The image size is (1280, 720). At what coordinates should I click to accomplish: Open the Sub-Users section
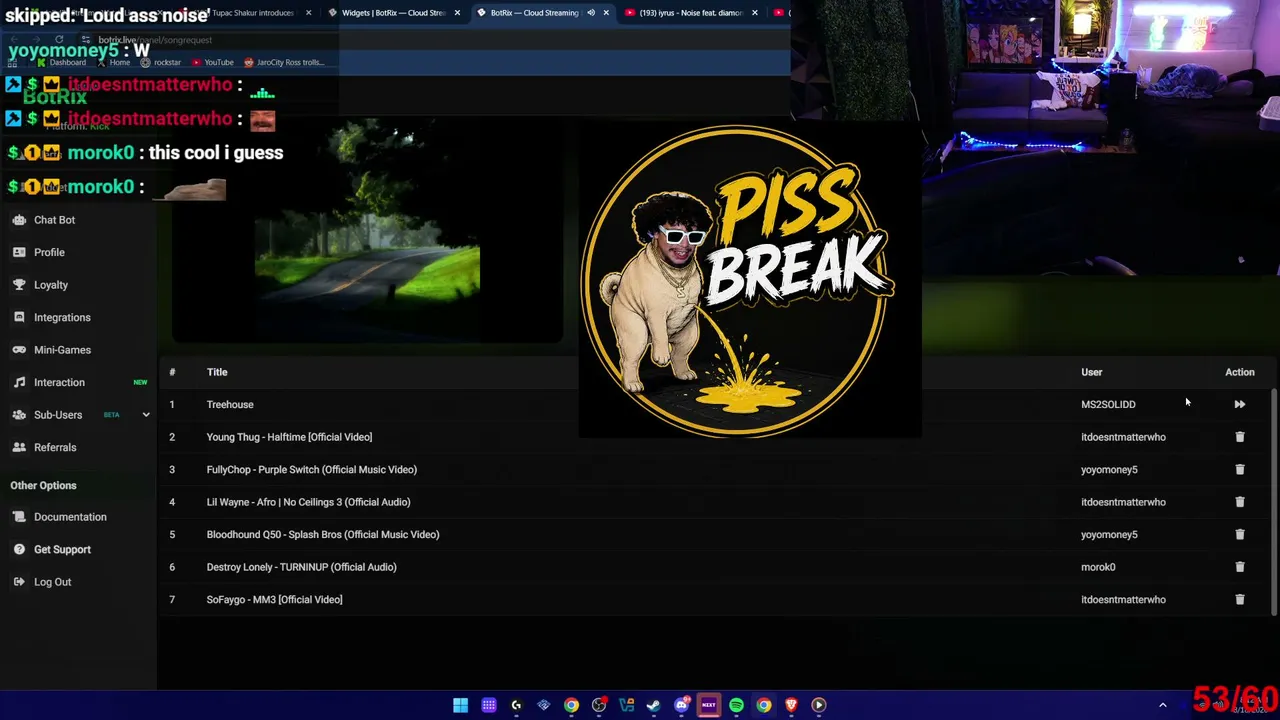(58, 415)
